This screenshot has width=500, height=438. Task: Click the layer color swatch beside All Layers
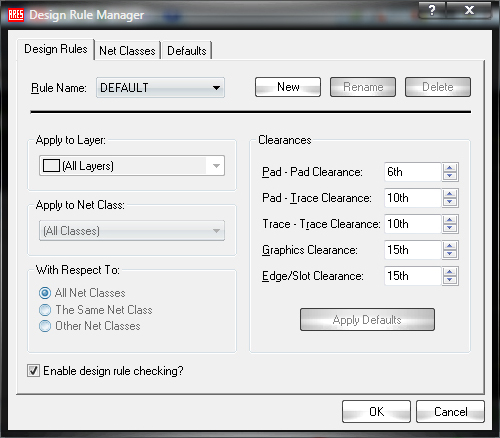51,165
